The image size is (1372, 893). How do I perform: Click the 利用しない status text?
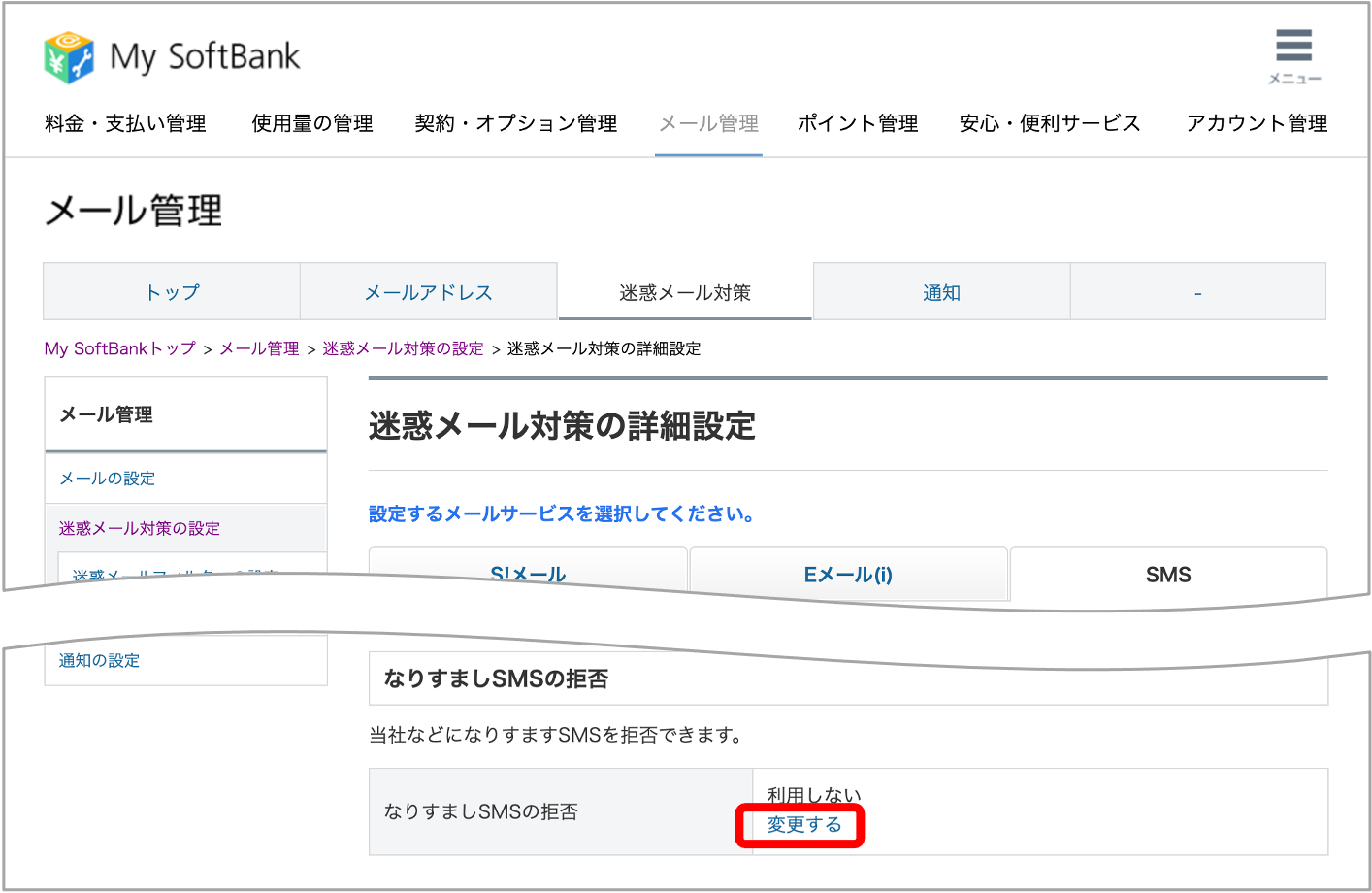pos(814,795)
